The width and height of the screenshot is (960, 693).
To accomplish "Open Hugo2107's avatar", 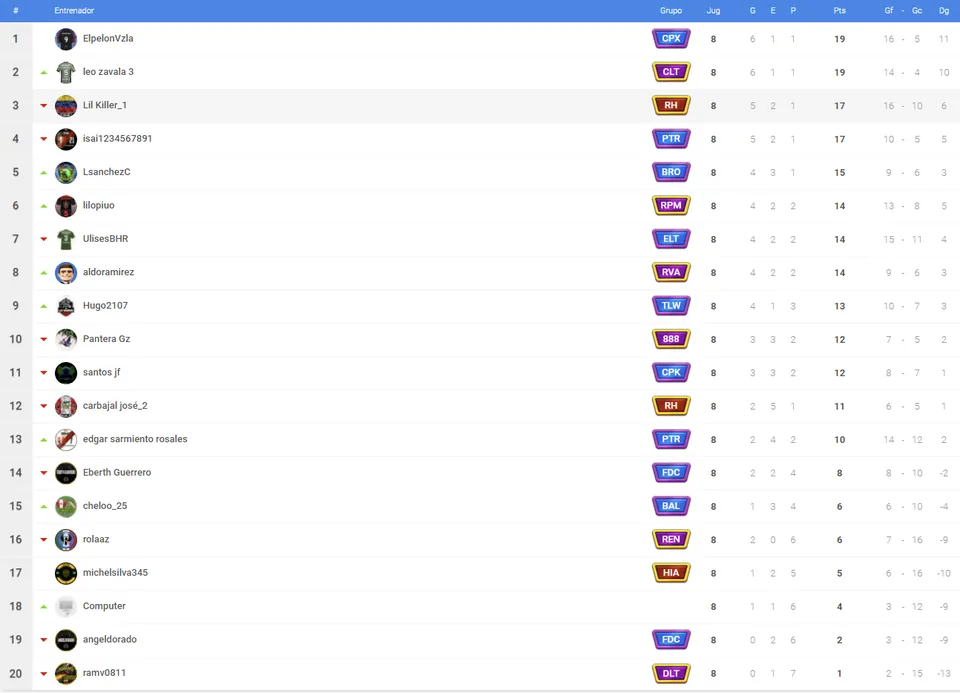I will tap(66, 305).
